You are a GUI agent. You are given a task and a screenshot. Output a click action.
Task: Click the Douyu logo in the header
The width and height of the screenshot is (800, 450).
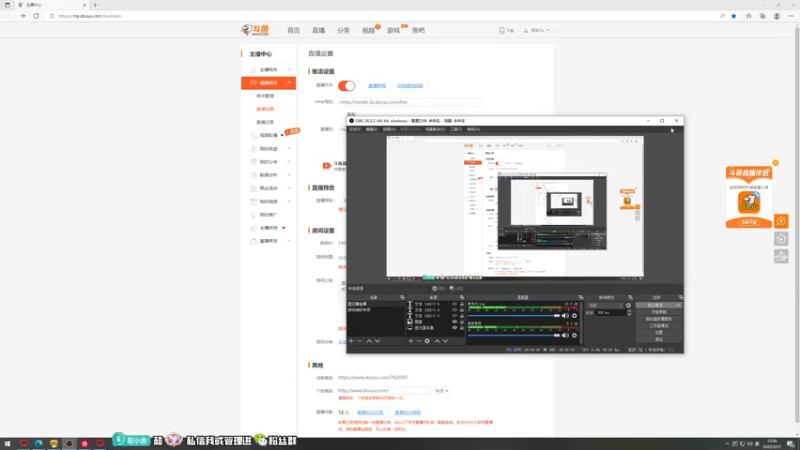coord(255,30)
